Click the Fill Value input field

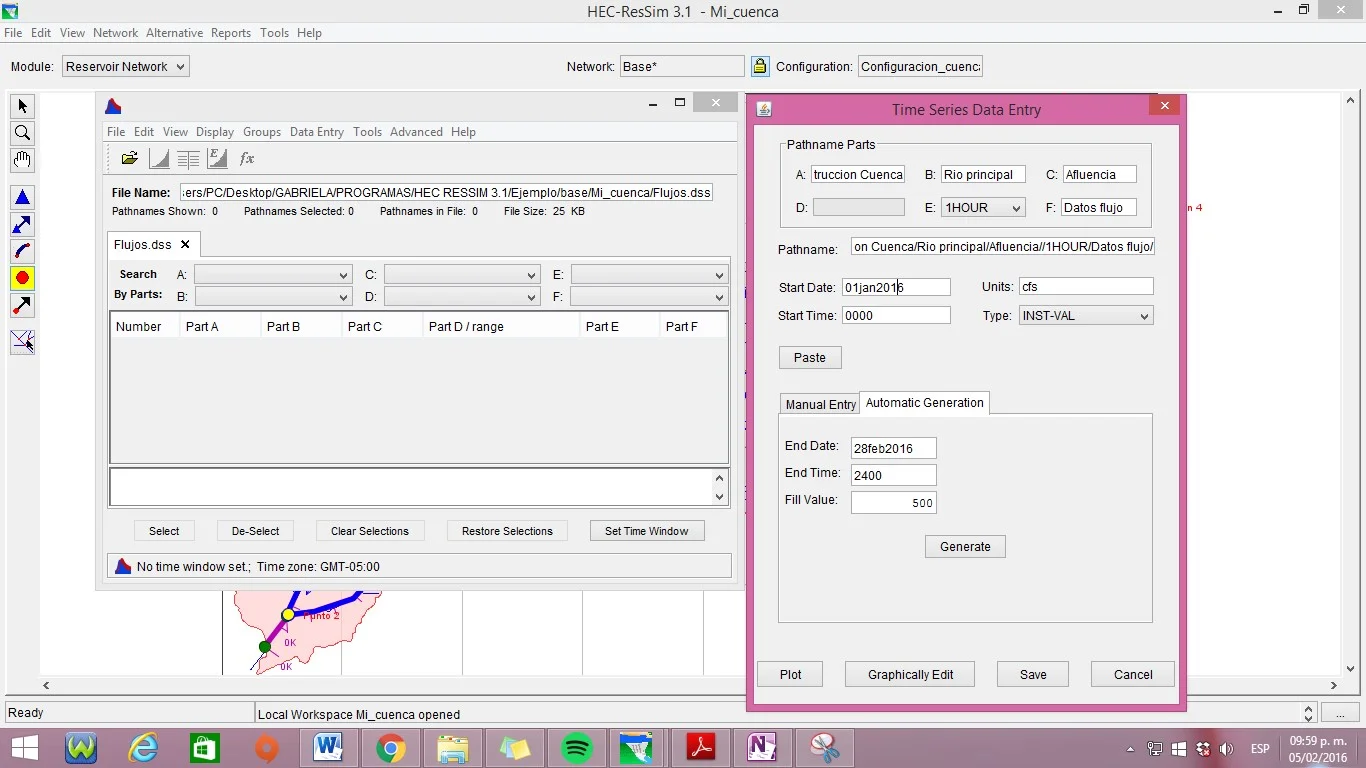(894, 503)
